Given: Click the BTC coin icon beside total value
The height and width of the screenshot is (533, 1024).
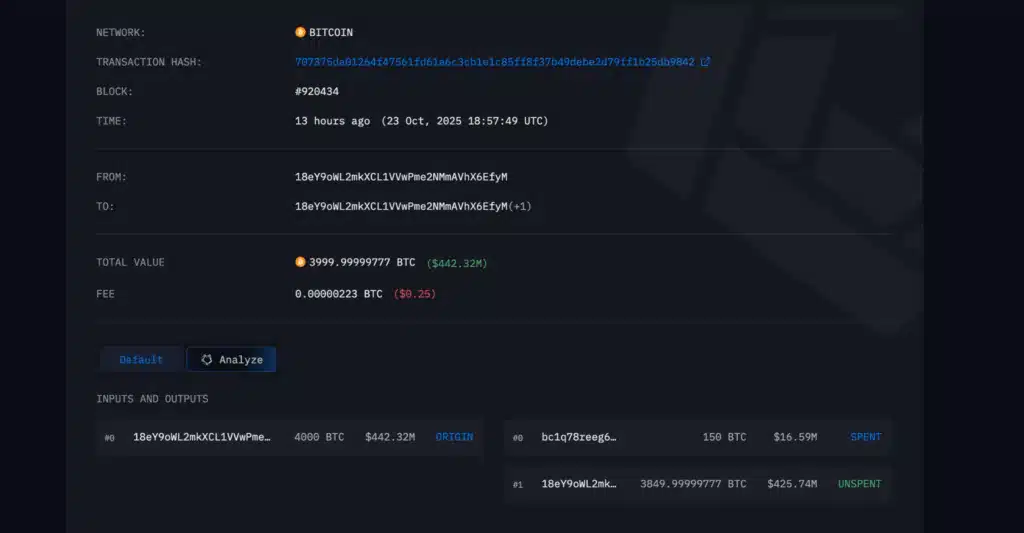Looking at the screenshot, I should [300, 262].
